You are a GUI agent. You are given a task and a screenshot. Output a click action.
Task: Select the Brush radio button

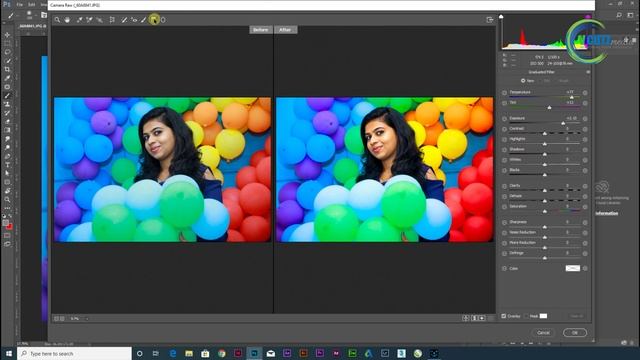[x=558, y=81]
